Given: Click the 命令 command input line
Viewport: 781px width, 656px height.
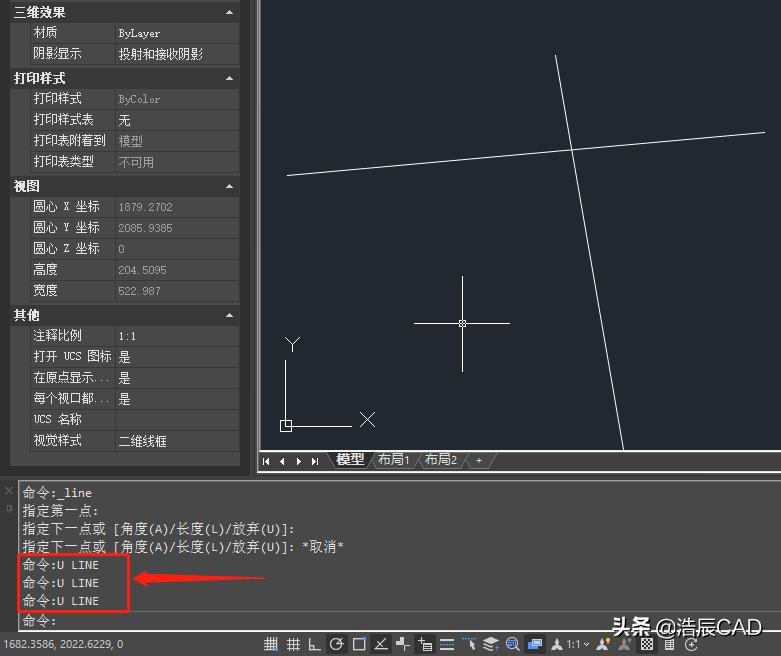Looking at the screenshot, I should pyautogui.click(x=400, y=621).
